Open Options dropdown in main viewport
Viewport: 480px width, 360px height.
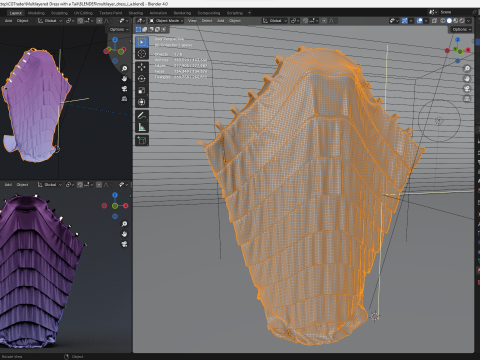coord(462,29)
